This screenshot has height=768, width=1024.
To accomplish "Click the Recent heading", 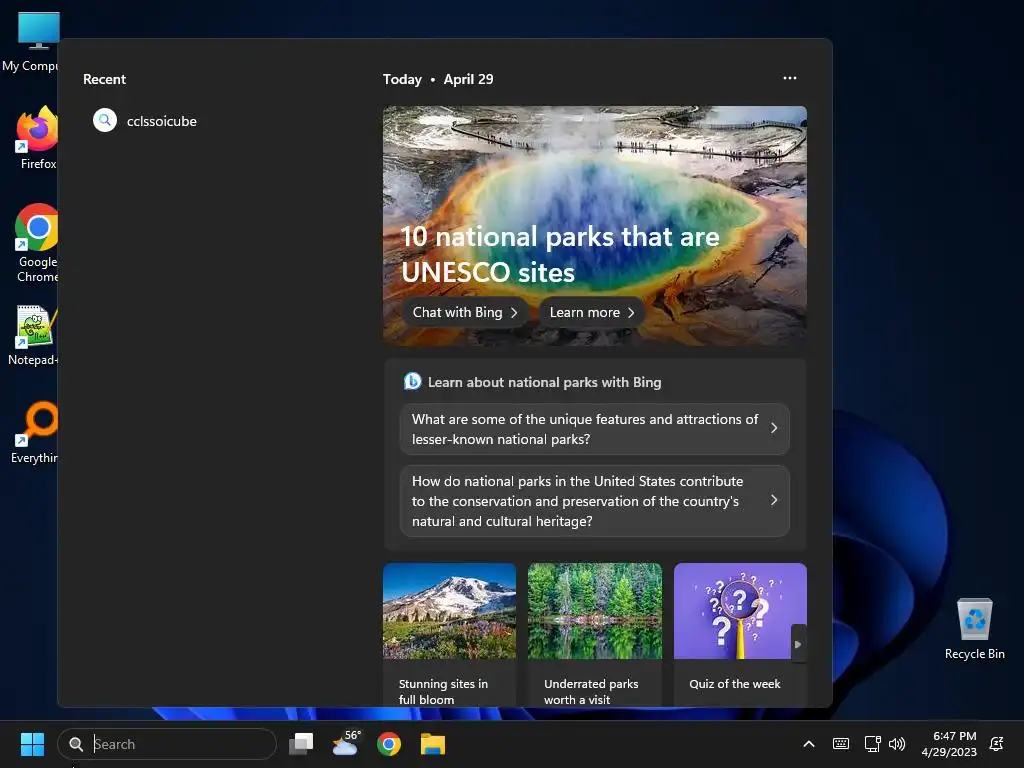I will 104,79.
